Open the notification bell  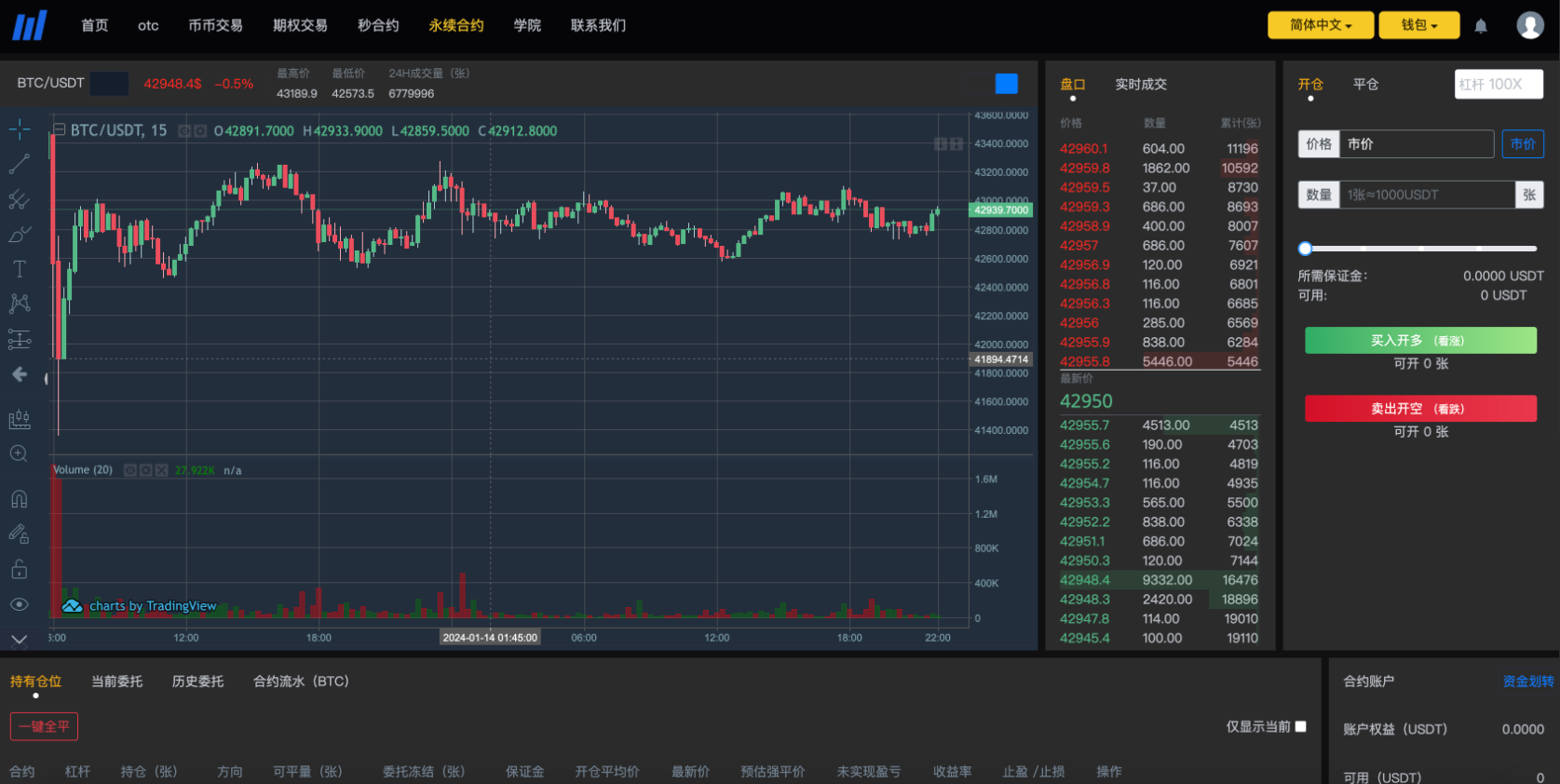point(1481,26)
